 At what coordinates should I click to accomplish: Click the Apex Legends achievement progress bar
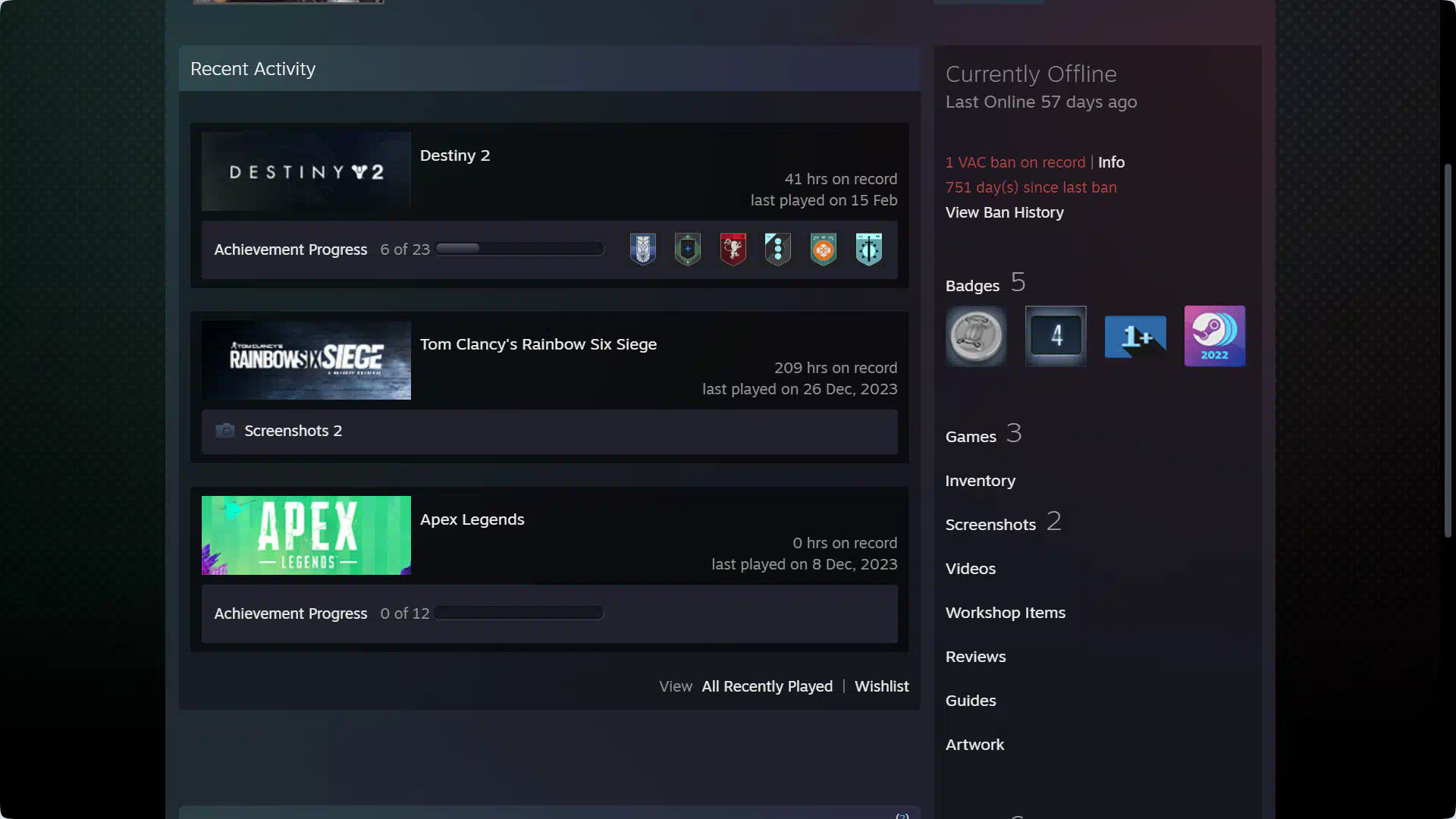tap(519, 613)
